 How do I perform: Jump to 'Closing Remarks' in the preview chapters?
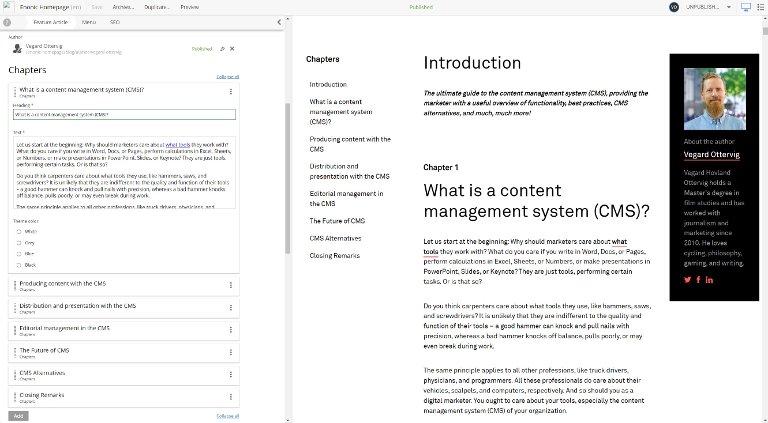pos(335,256)
